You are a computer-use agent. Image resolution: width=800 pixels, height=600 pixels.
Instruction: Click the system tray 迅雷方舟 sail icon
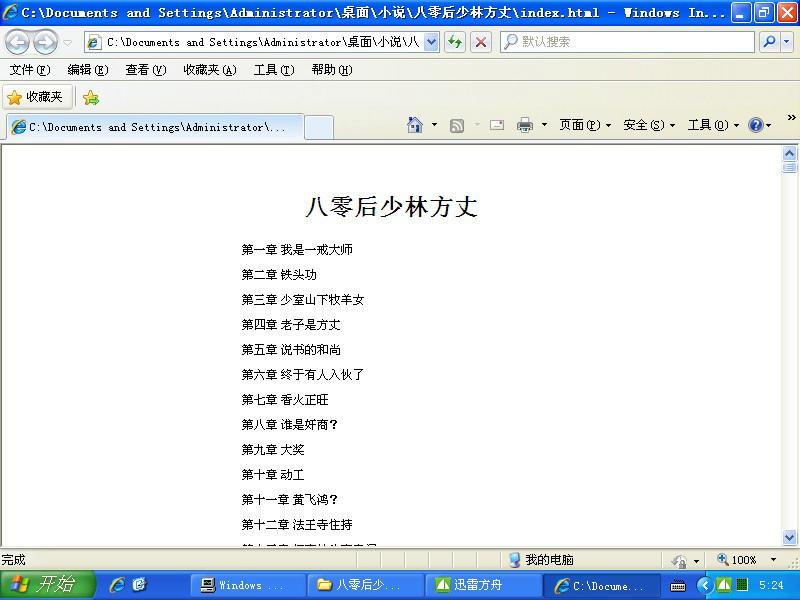tap(723, 584)
